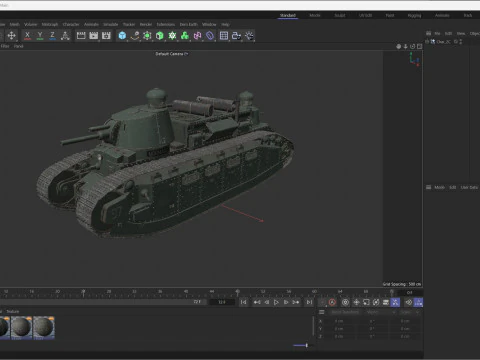Switch to the Sculpt layout tab
This screenshot has width=480, height=360.
[340, 15]
